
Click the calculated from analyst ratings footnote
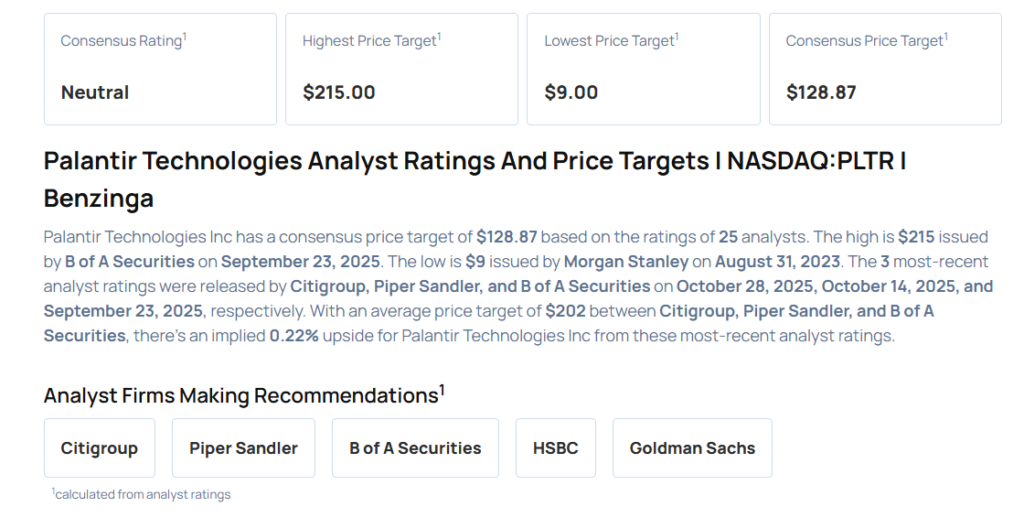tap(142, 494)
